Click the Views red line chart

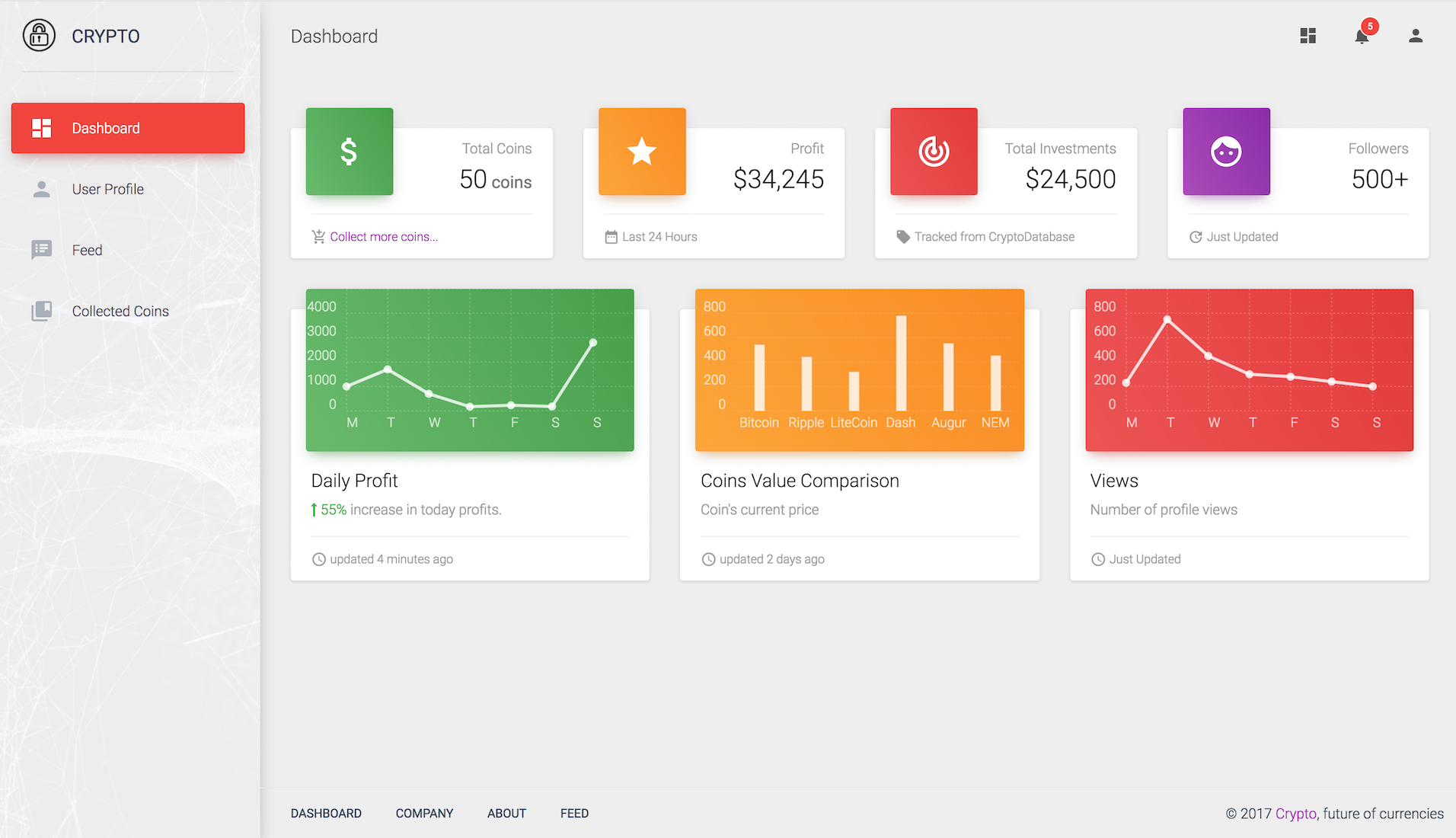[1249, 369]
